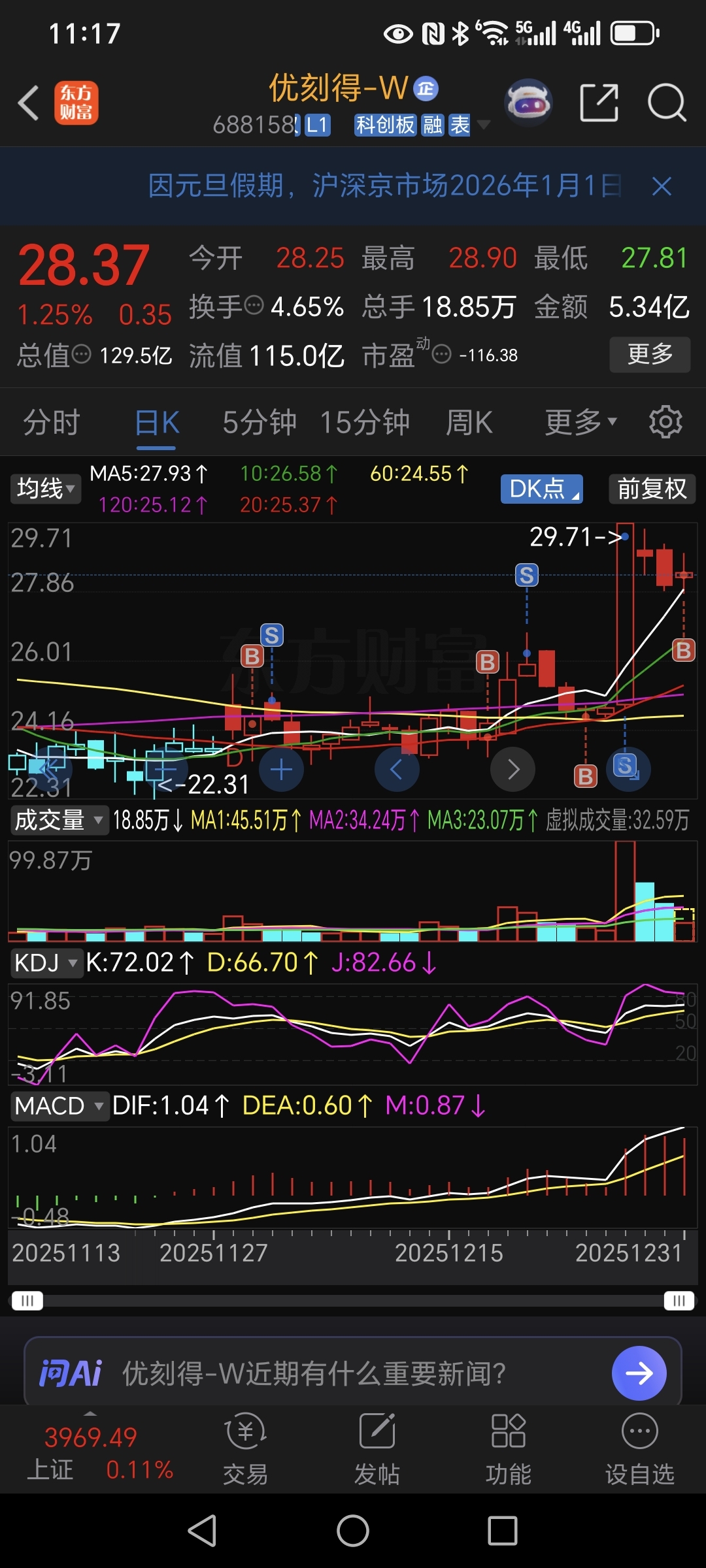Viewport: 706px width, 1568px height.
Task: Tap the info icon beside 总值
Action: click(x=81, y=354)
